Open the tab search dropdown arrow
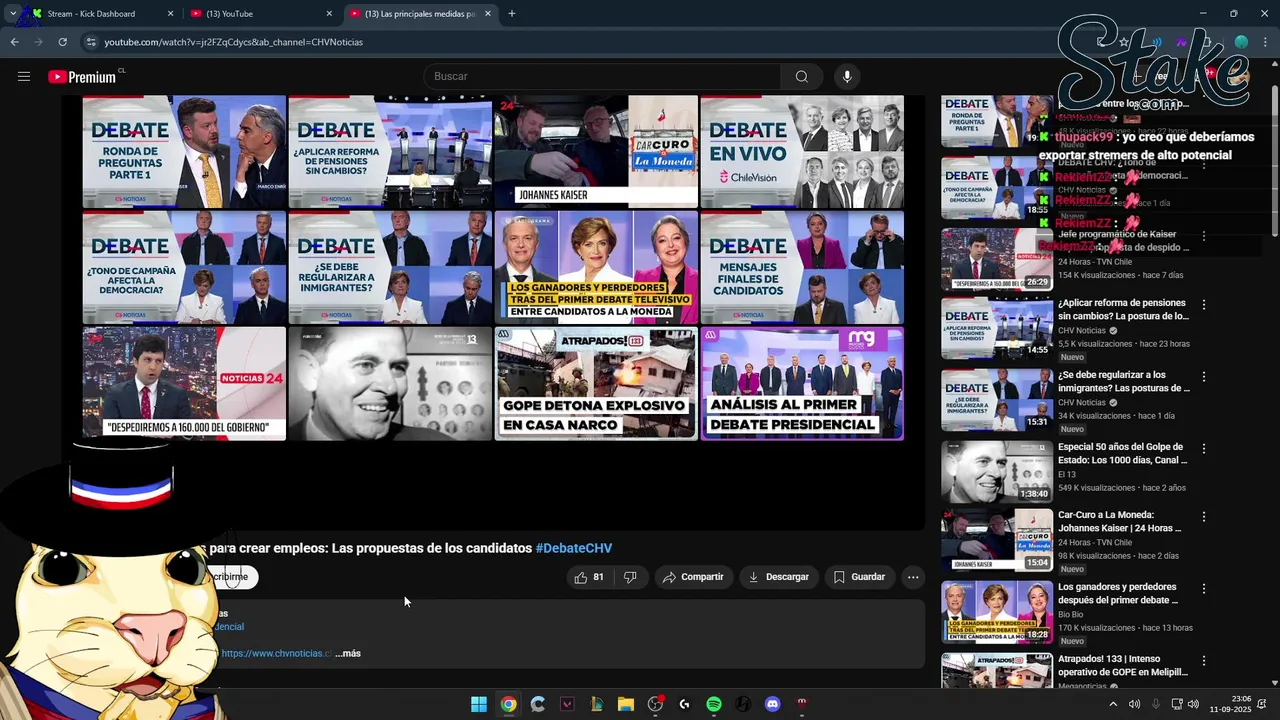Image resolution: width=1280 pixels, height=720 pixels. [x=12, y=14]
